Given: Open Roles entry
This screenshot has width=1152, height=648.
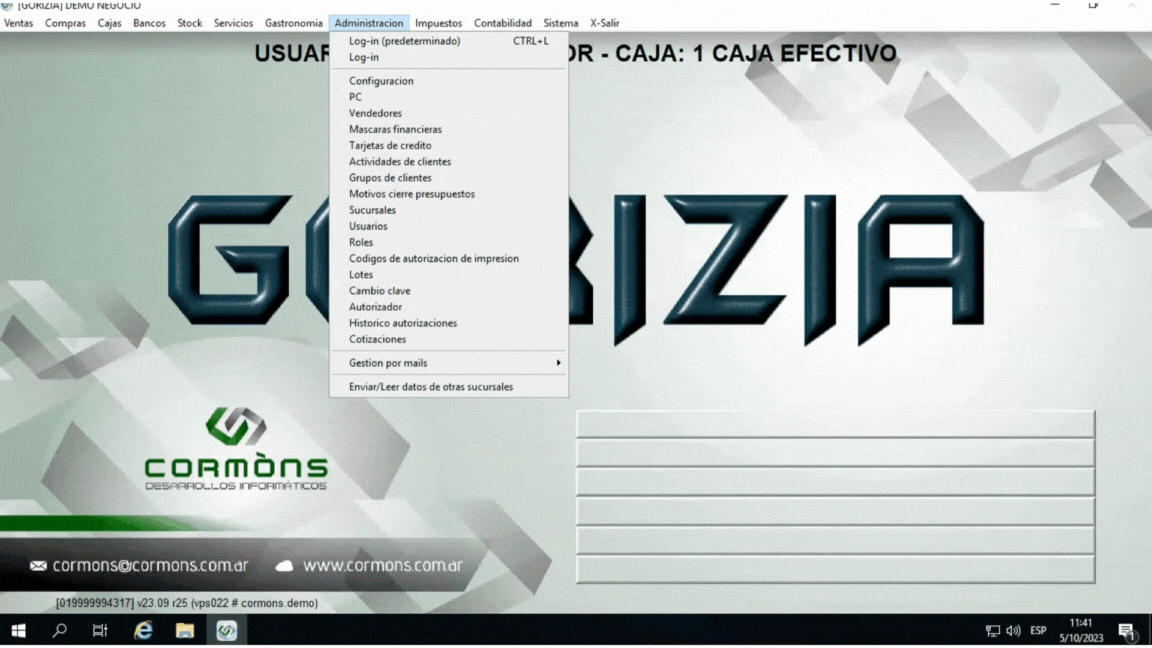Looking at the screenshot, I should click(449, 242).
